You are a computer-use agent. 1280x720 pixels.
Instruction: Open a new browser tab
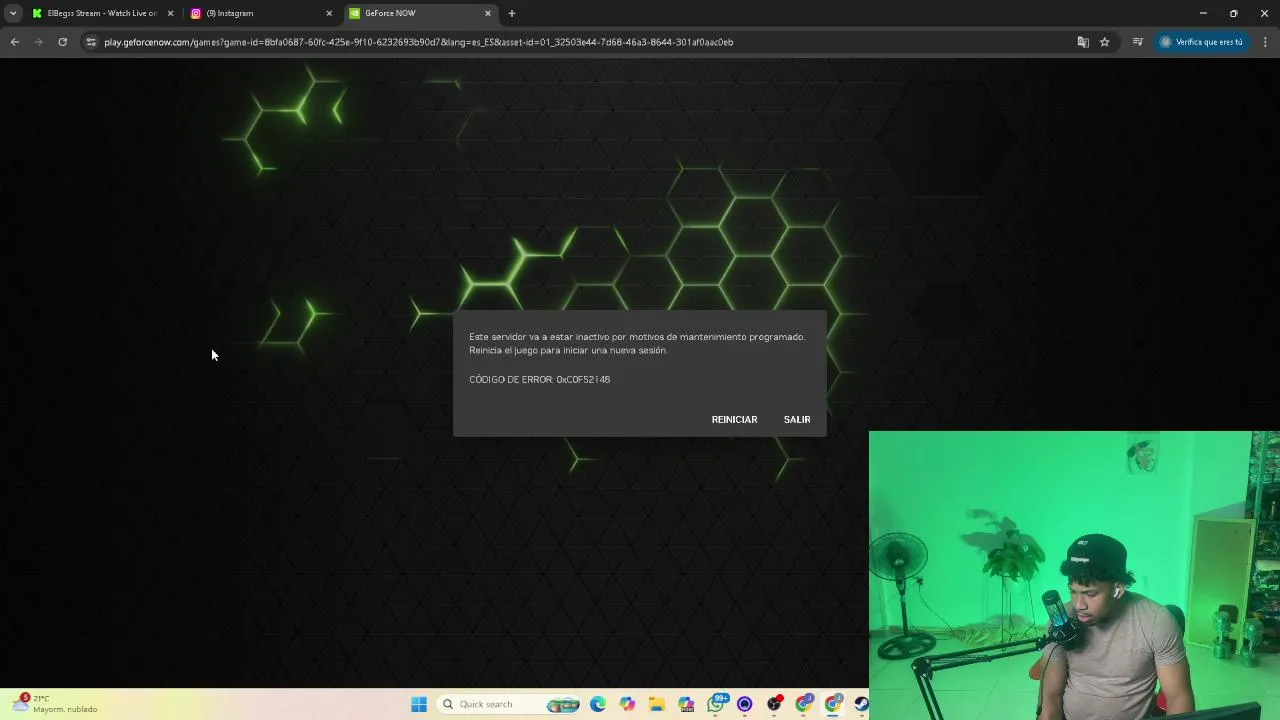[512, 13]
